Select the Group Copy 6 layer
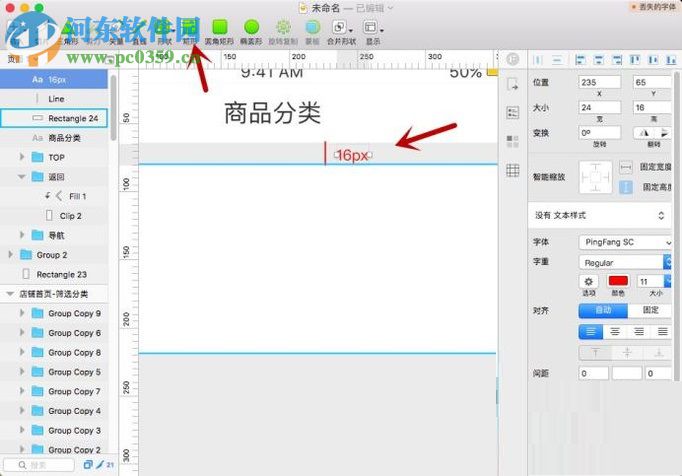 (54, 333)
